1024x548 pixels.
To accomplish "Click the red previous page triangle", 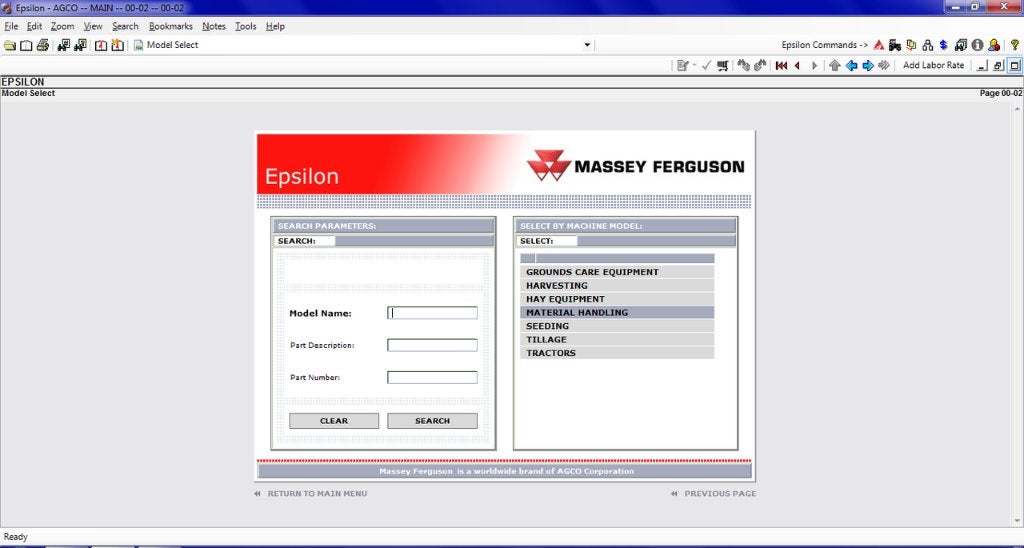I will coord(797,65).
